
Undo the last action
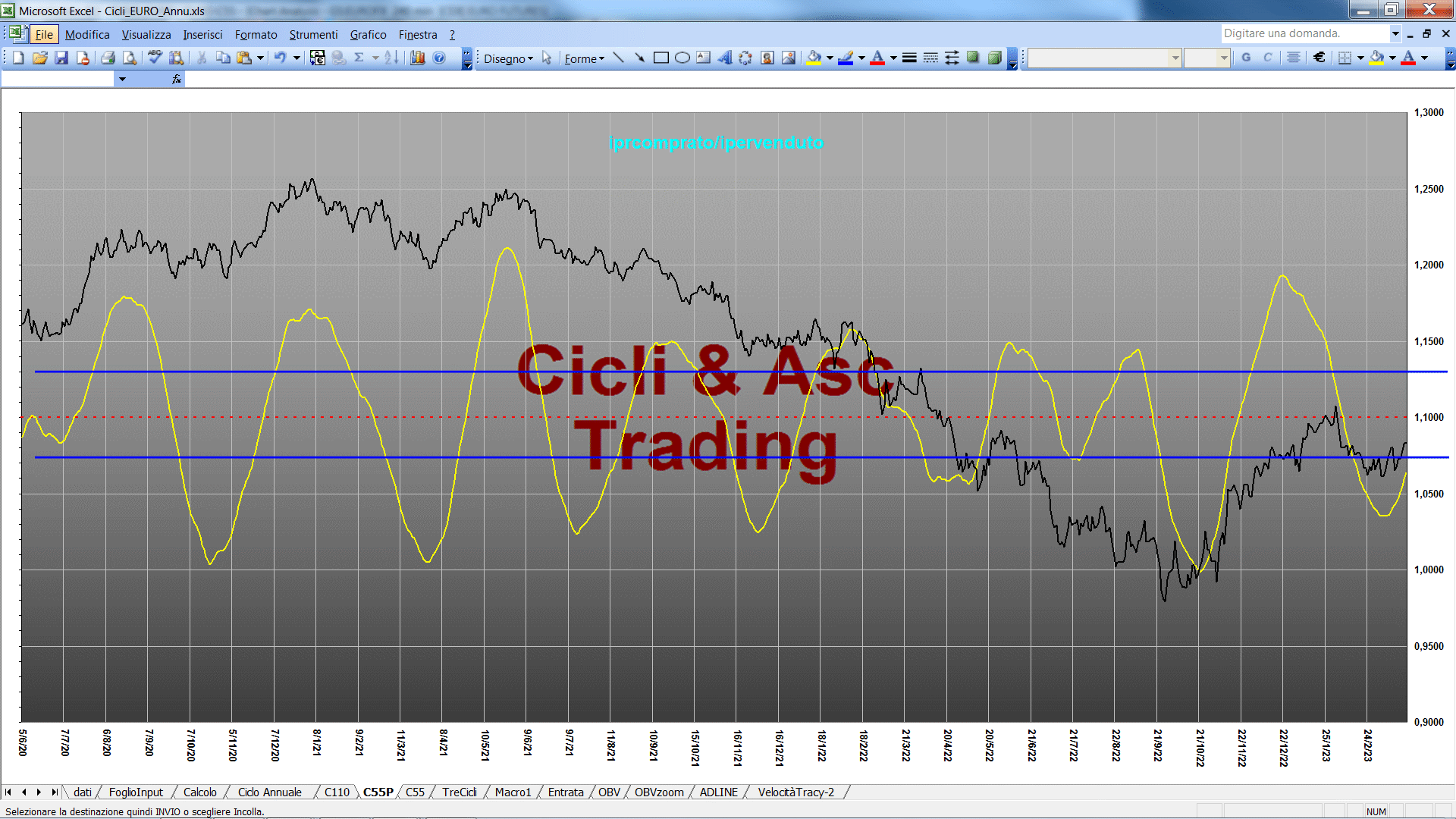[281, 58]
